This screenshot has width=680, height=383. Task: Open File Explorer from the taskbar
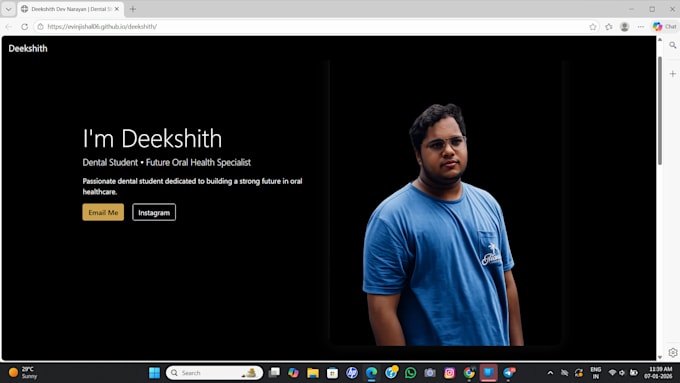(313, 373)
